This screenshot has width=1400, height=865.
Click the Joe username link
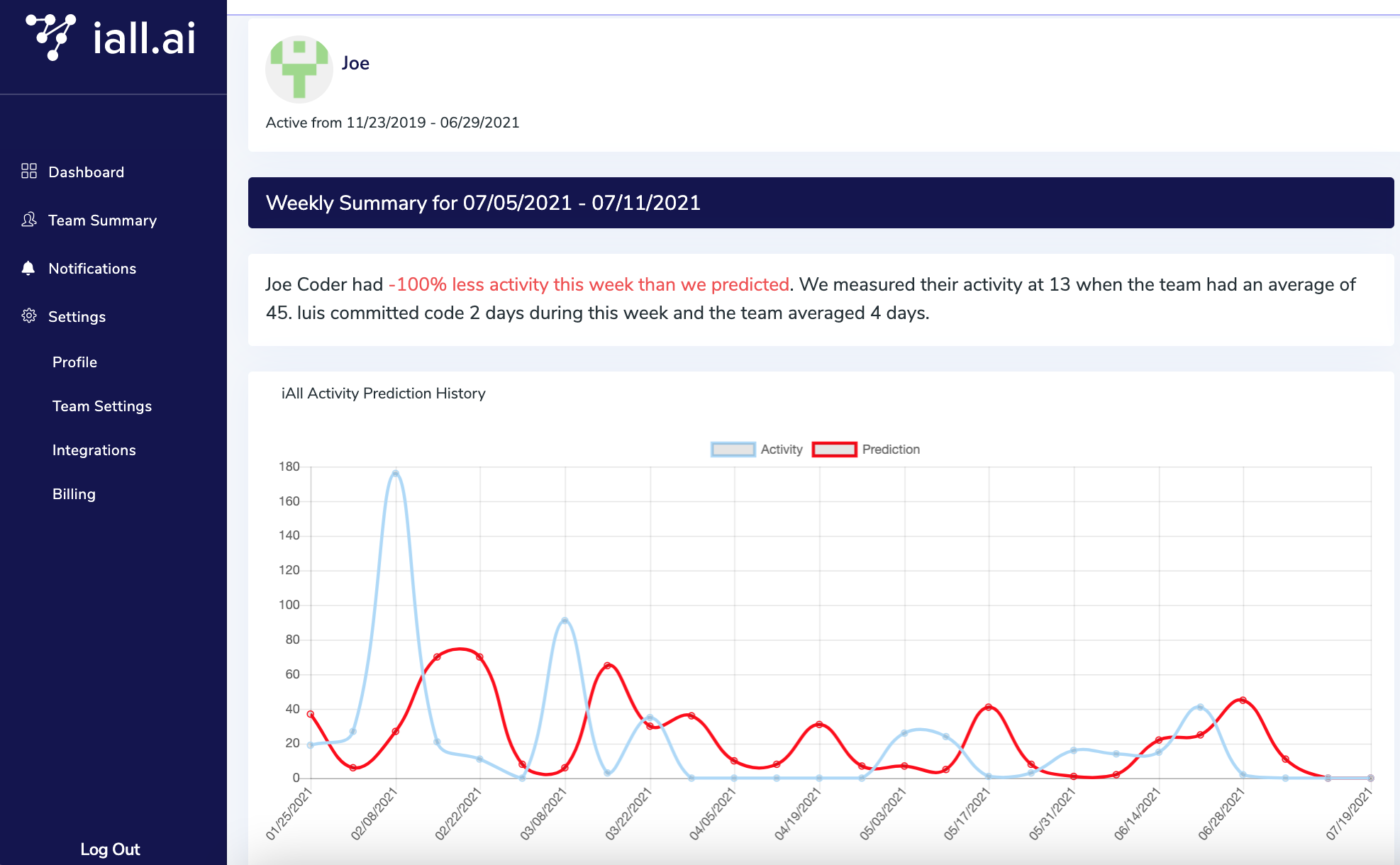point(355,63)
